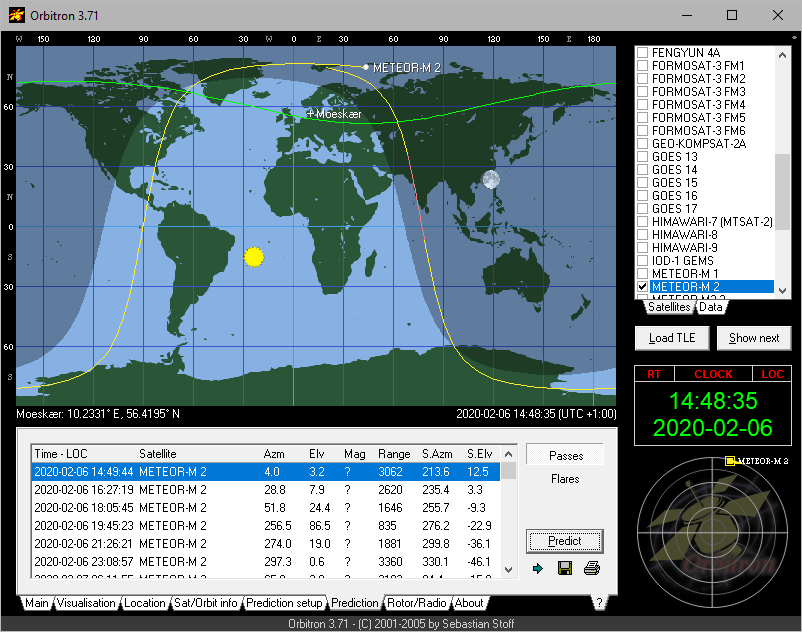Click the Predict button
Screen dimensions: 802x632
pyautogui.click(x=565, y=541)
